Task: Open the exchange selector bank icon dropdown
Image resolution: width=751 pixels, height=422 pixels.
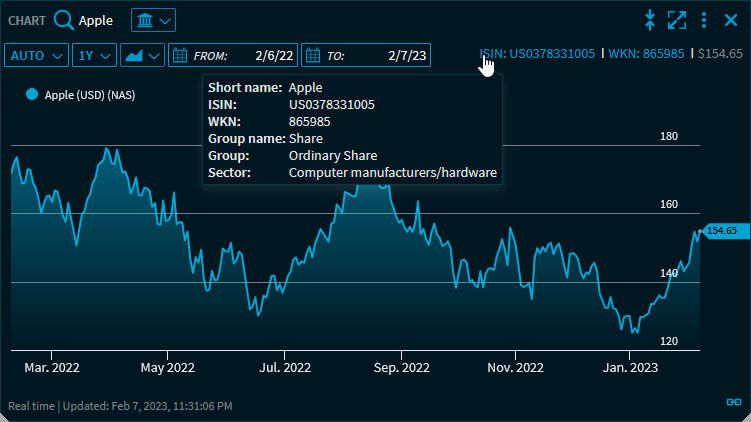Action: [152, 20]
